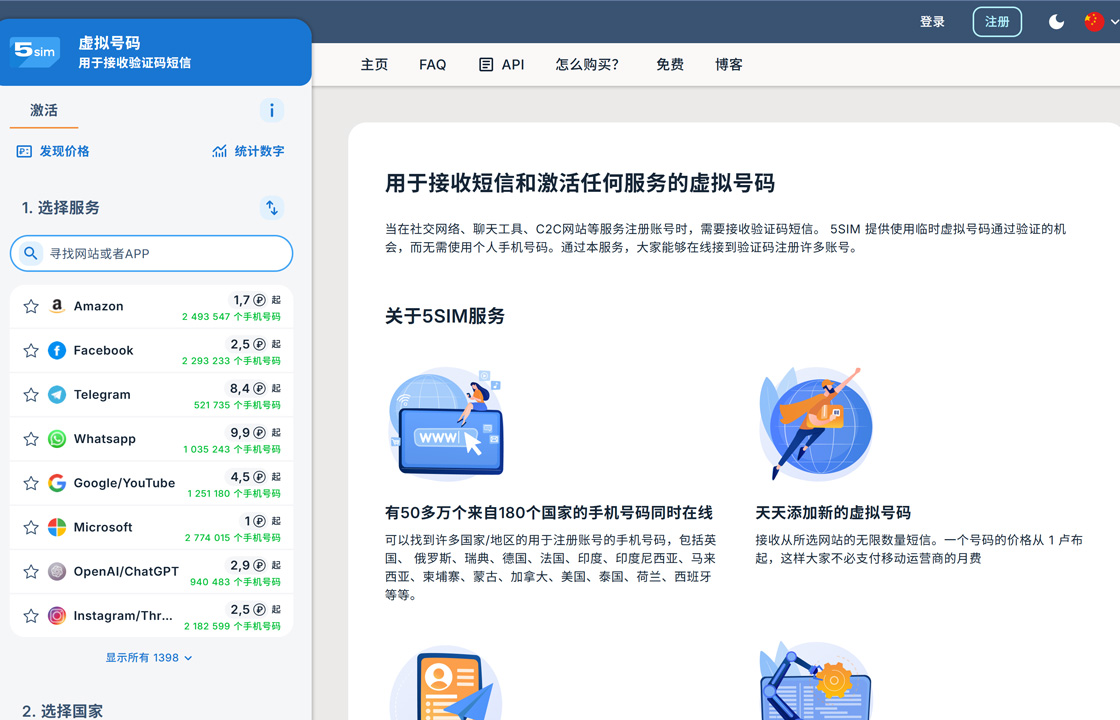Click the Google logo icon
The width and height of the screenshot is (1120, 720).
pyautogui.click(x=57, y=484)
